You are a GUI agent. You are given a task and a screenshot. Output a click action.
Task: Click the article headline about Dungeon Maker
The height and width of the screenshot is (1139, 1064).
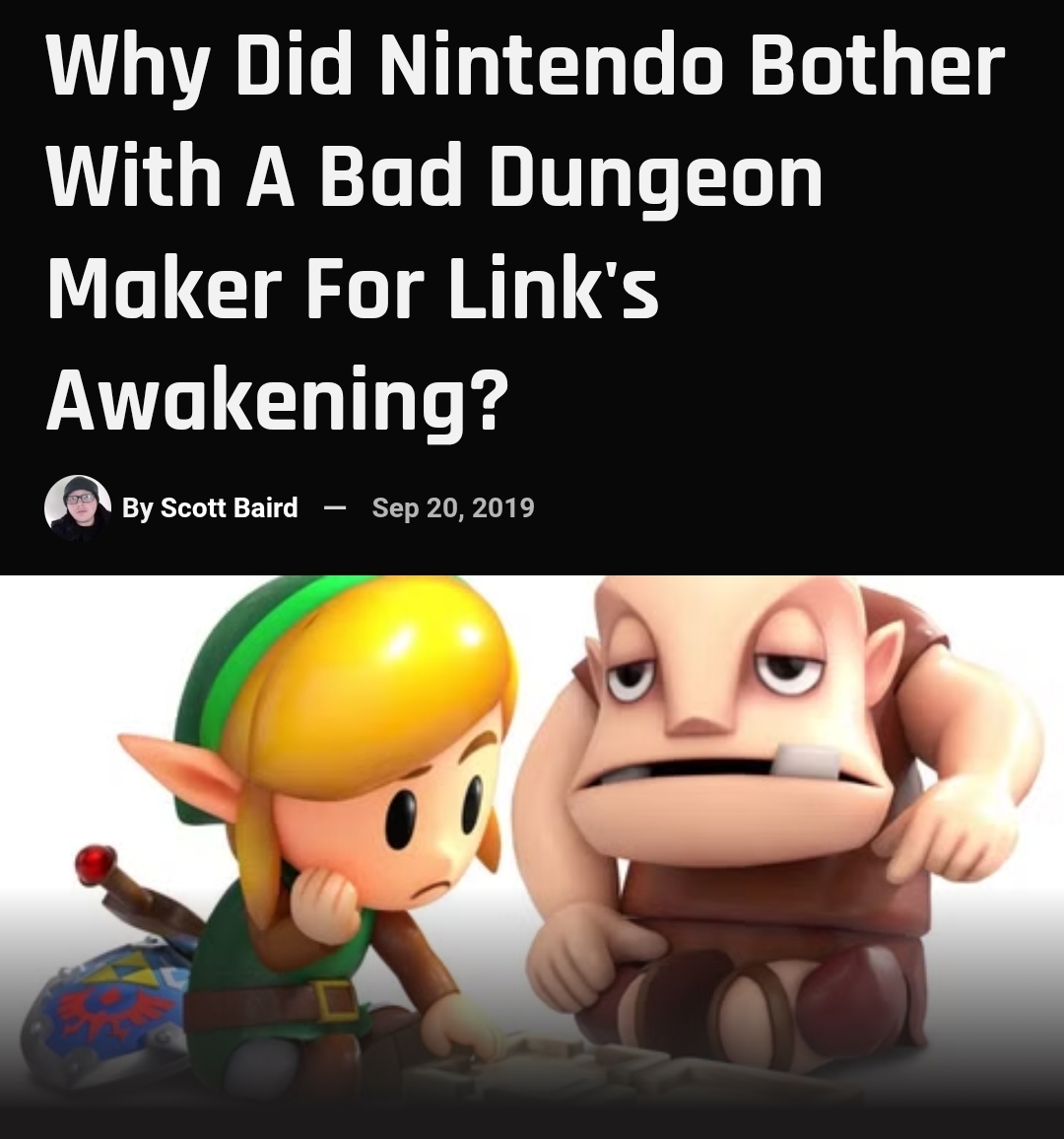pyautogui.click(x=526, y=232)
